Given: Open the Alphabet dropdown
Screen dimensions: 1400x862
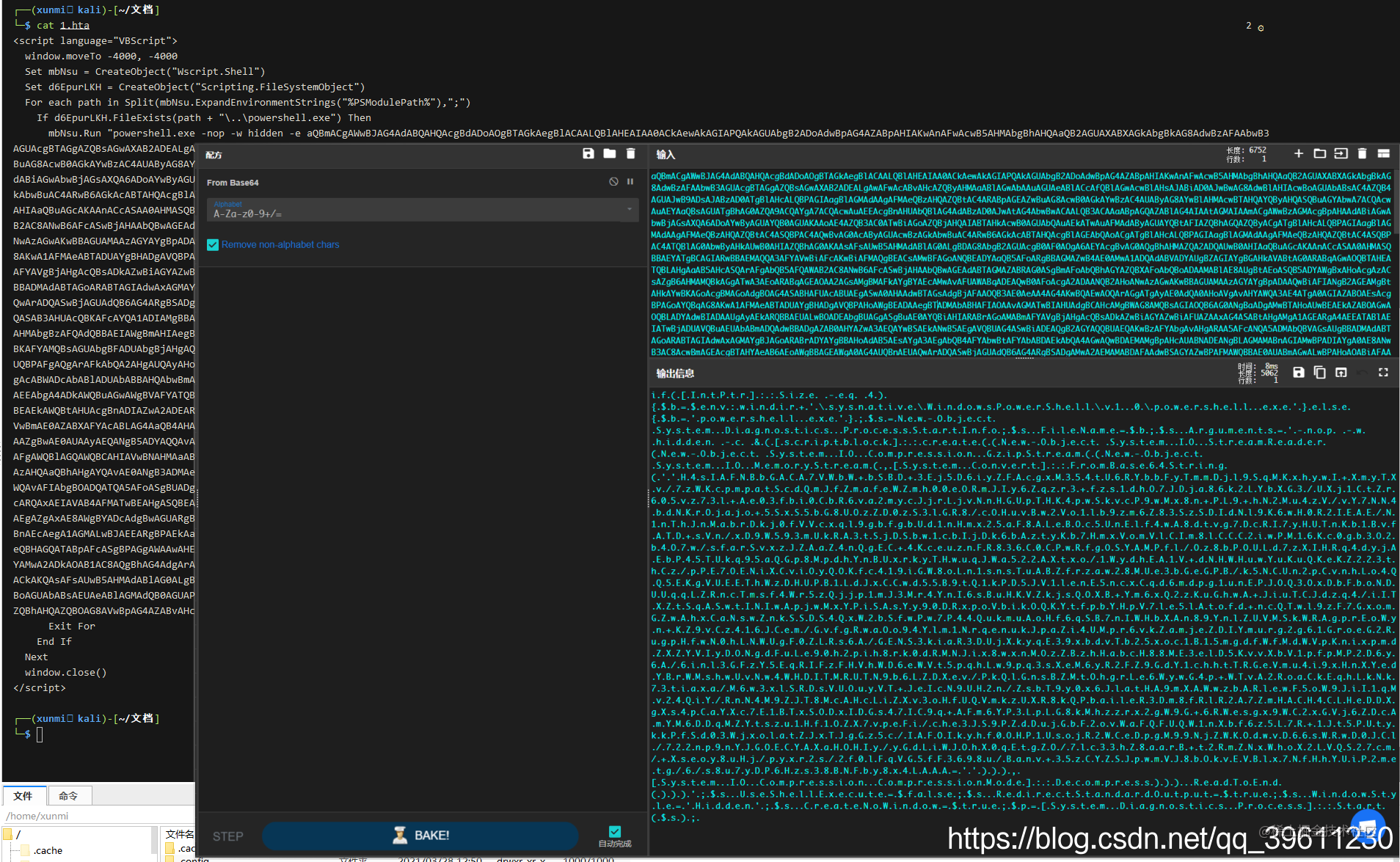Looking at the screenshot, I should 423,211.
